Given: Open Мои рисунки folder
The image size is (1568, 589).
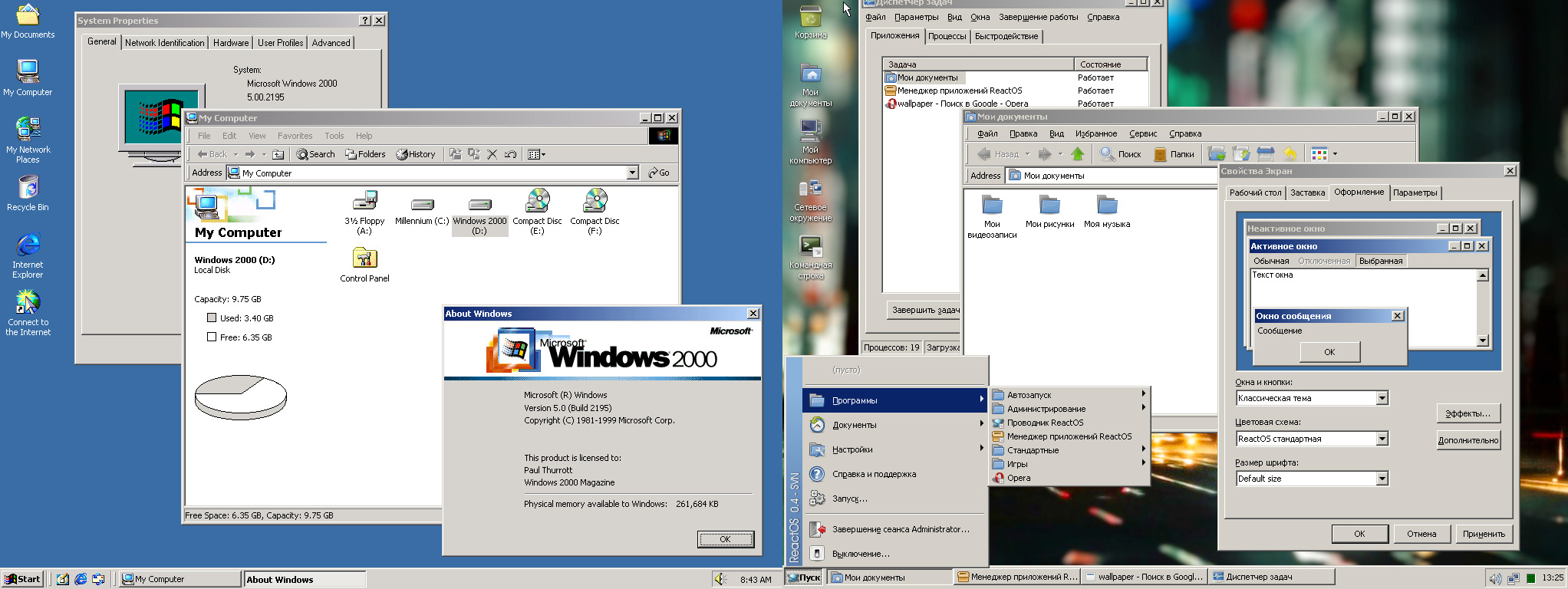Looking at the screenshot, I should tap(1049, 212).
